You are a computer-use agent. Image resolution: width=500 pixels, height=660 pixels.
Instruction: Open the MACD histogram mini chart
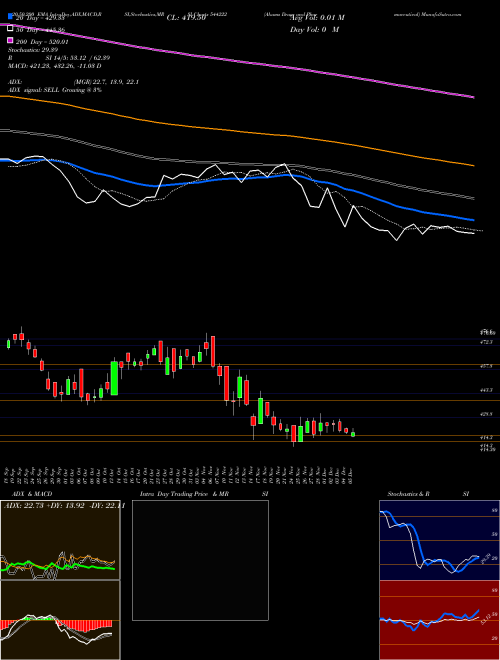[60, 620]
